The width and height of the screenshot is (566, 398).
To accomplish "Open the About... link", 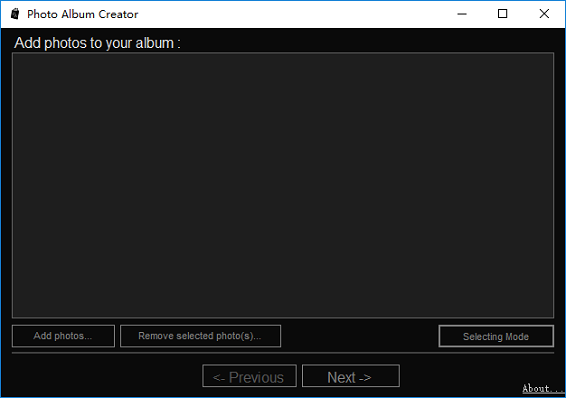I will pyautogui.click(x=544, y=389).
